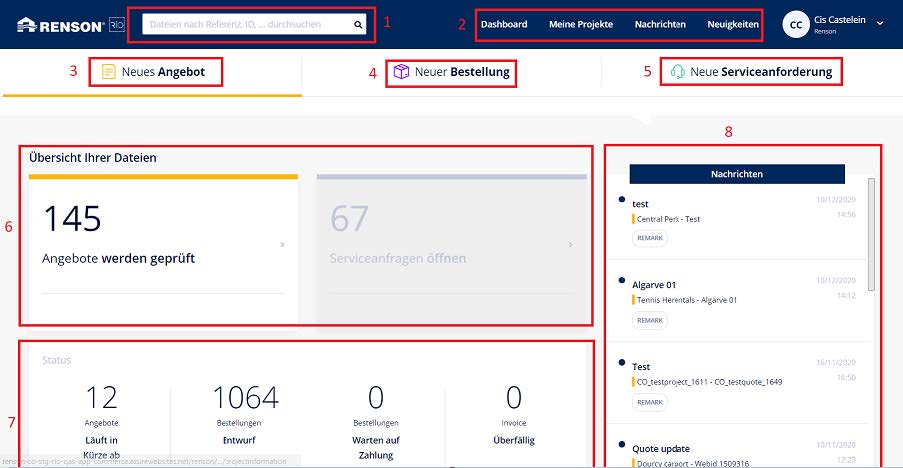This screenshot has width=903, height=468.
Task: Focus the Dateien search input field
Action: pos(245,24)
